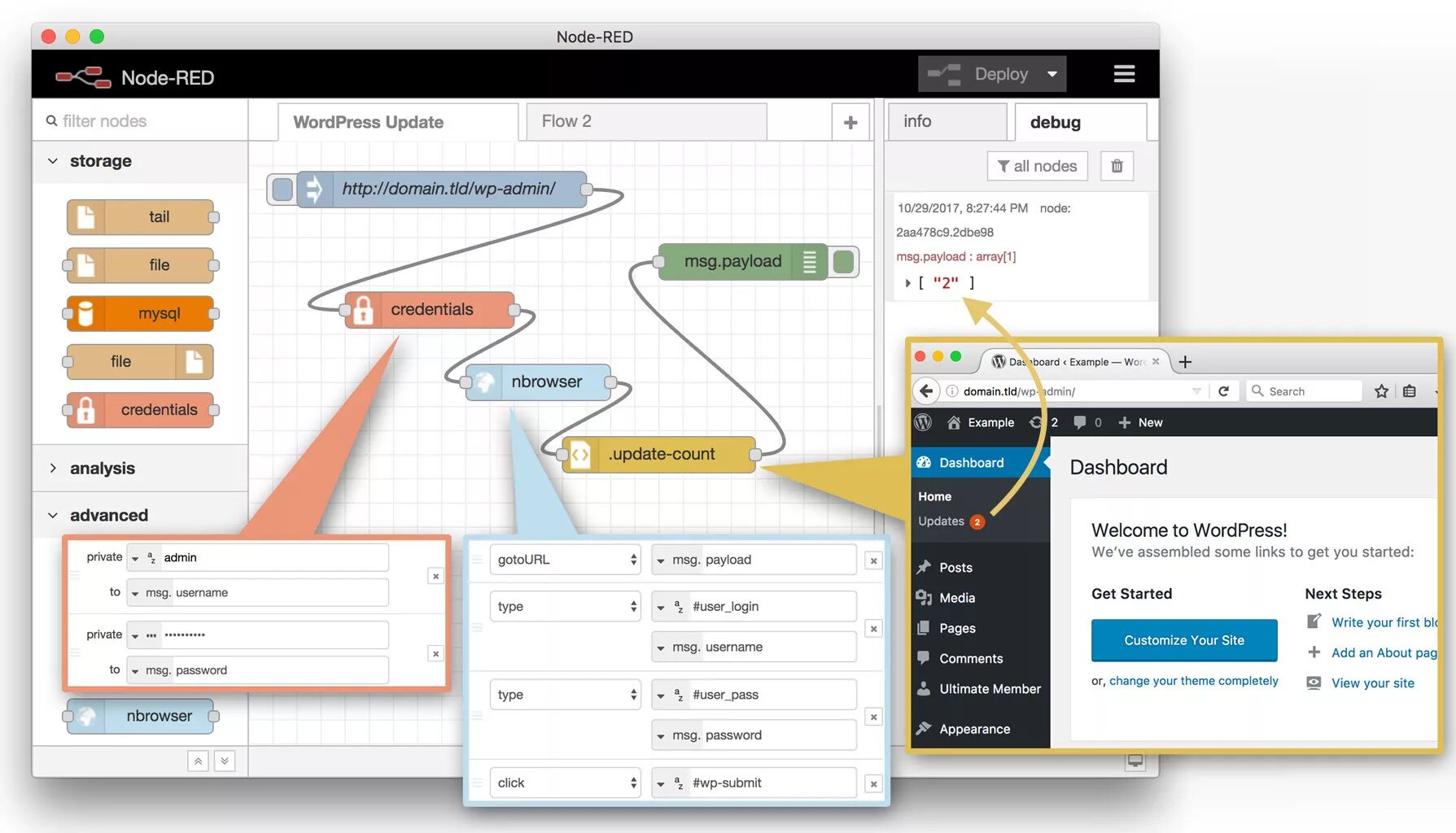
Task: Expand the debug array disclosure triangle
Action: tap(907, 283)
